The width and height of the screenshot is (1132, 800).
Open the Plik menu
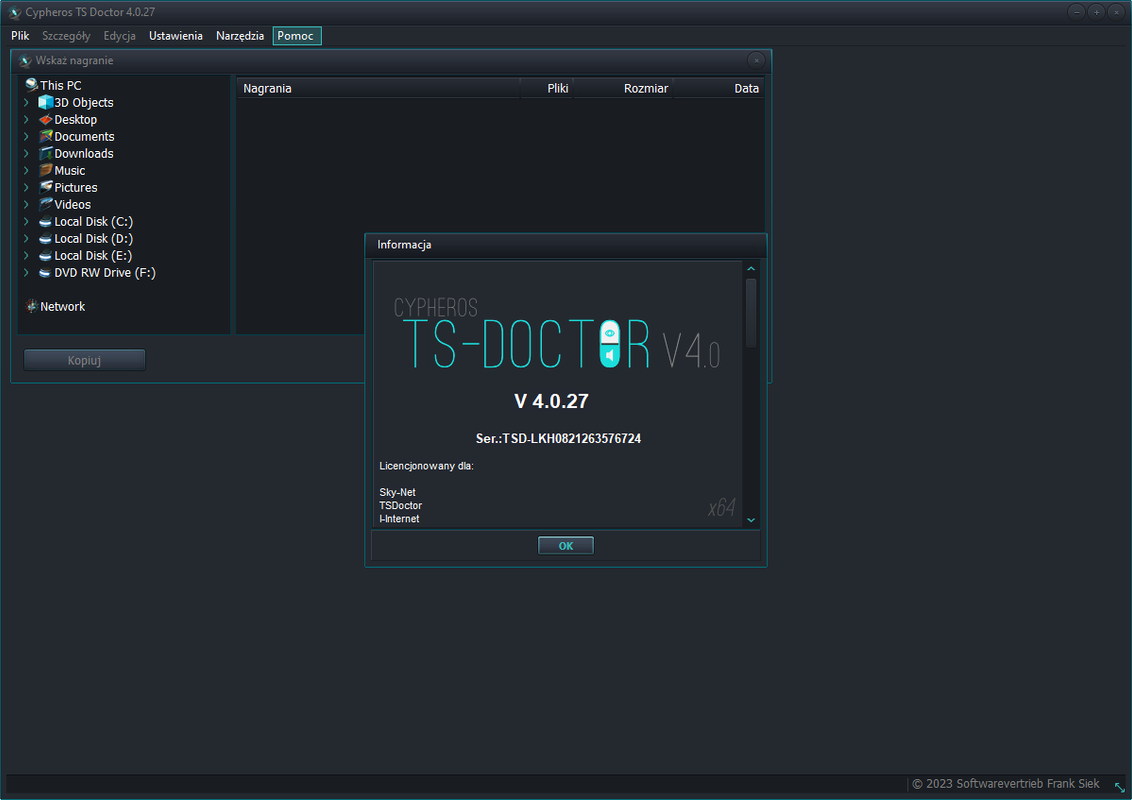coord(20,36)
